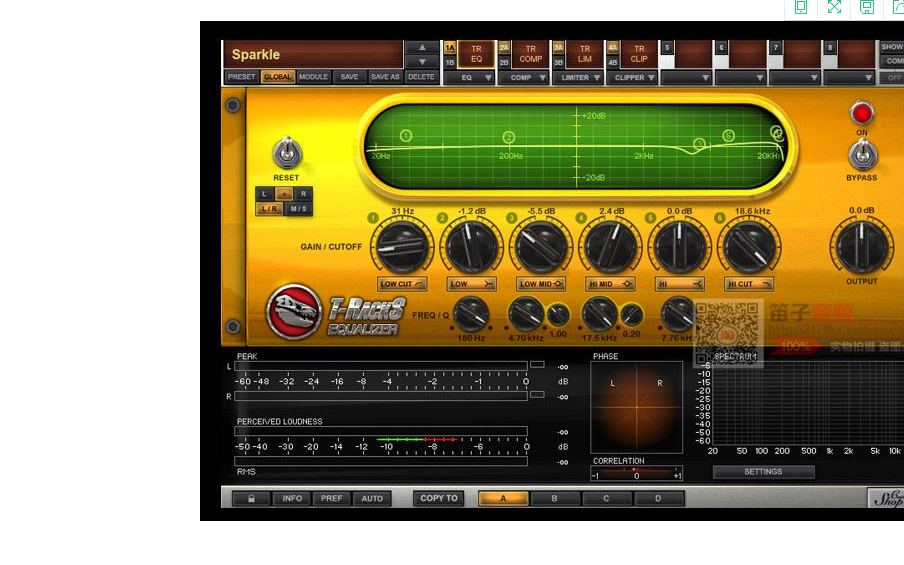The width and height of the screenshot is (904, 565).
Task: Open the LIMITER module dropdown
Action: [x=578, y=77]
